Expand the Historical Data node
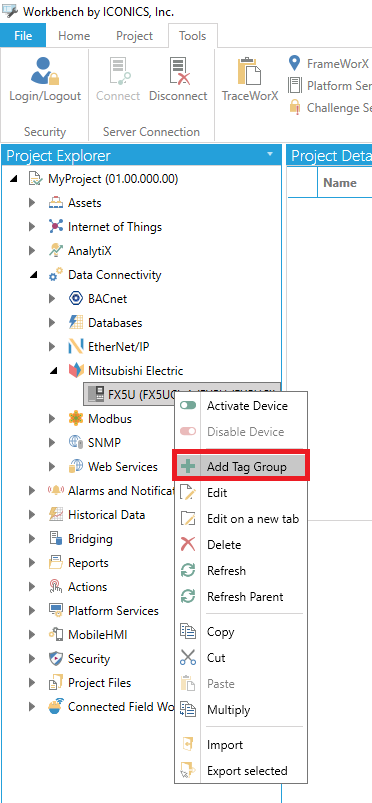 32,515
